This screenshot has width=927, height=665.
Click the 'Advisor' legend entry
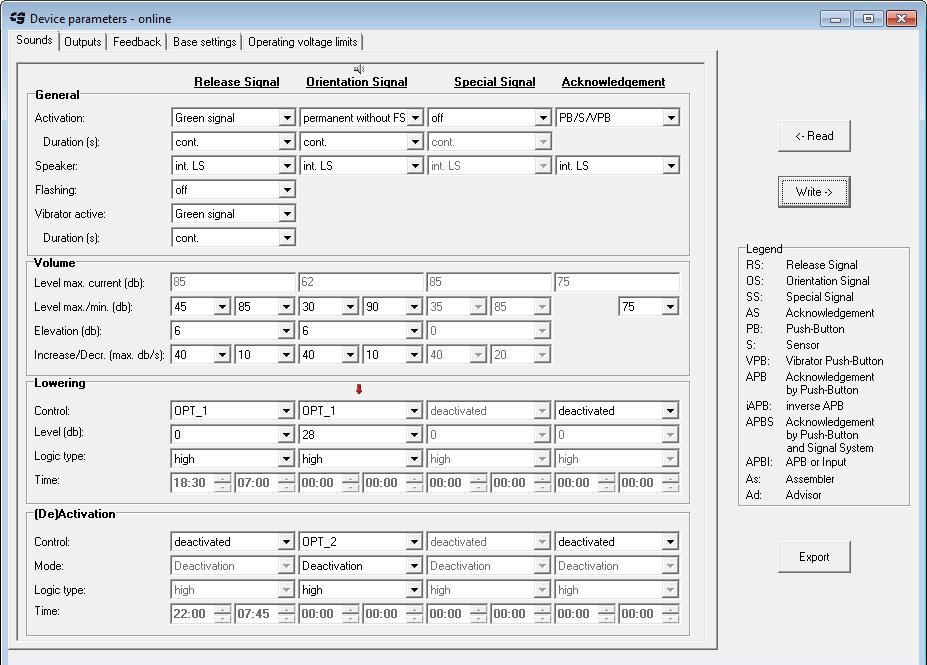click(x=803, y=495)
